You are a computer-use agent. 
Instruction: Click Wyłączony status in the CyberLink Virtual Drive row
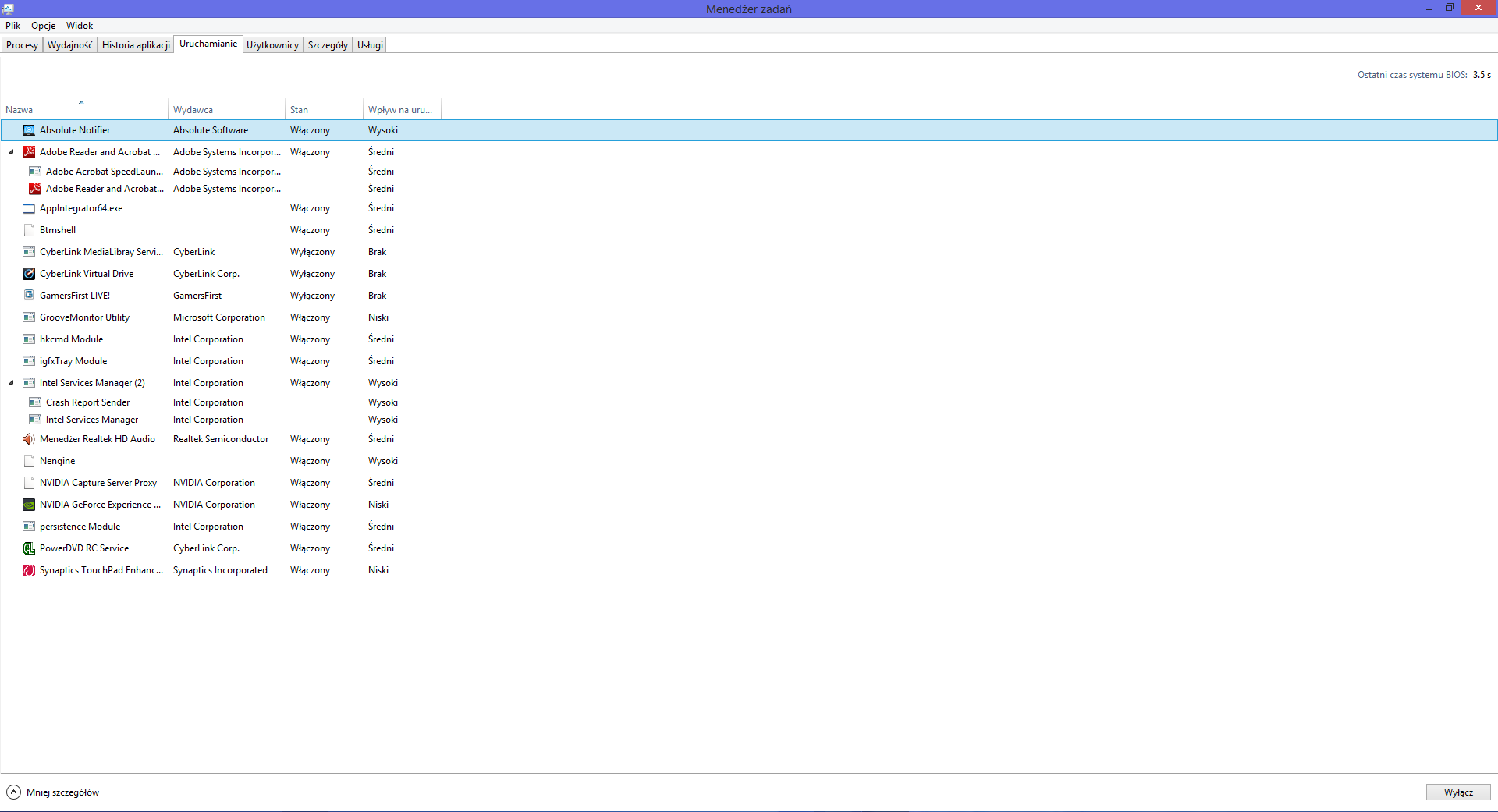pos(312,274)
